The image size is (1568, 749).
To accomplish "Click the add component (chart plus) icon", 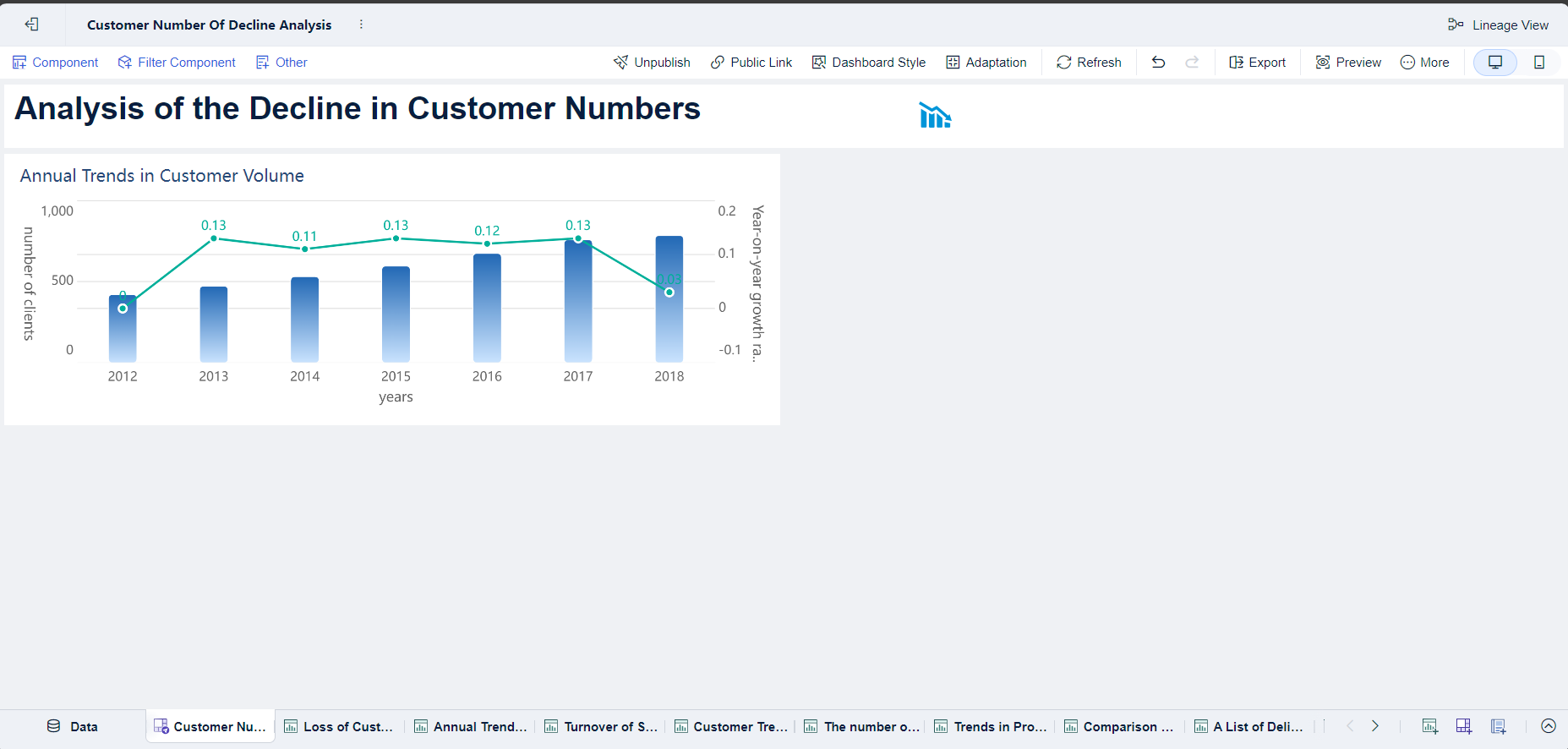I will (x=1429, y=726).
